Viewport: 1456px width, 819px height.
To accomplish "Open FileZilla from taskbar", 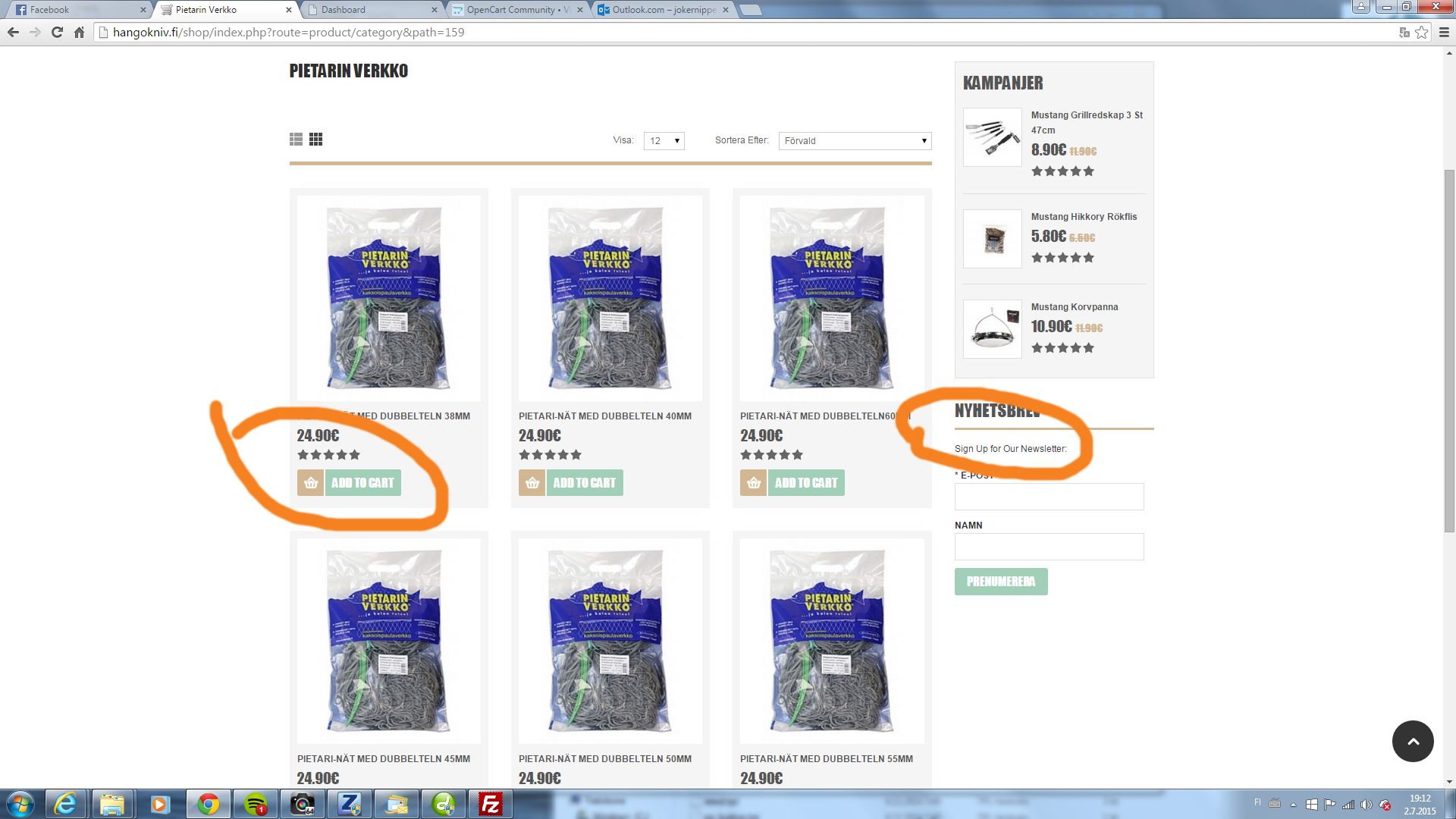I will [x=491, y=804].
